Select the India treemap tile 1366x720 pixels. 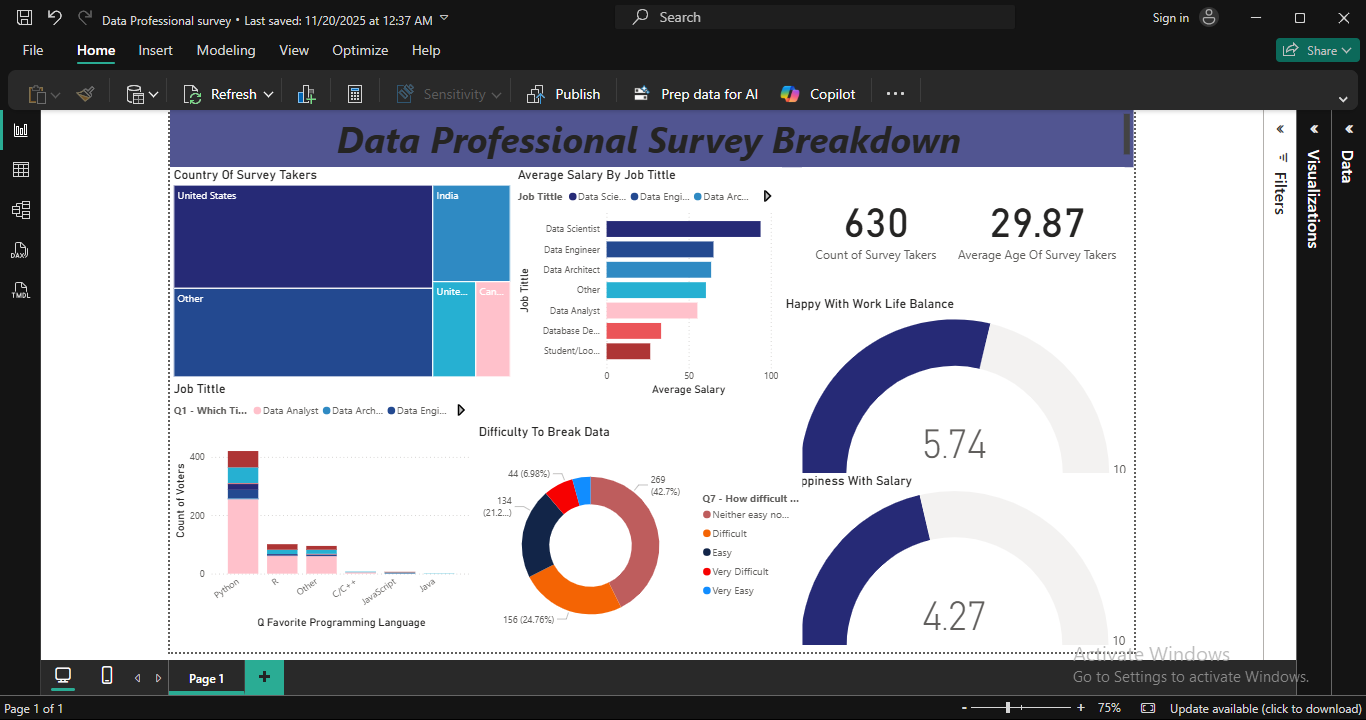pyautogui.click(x=471, y=233)
